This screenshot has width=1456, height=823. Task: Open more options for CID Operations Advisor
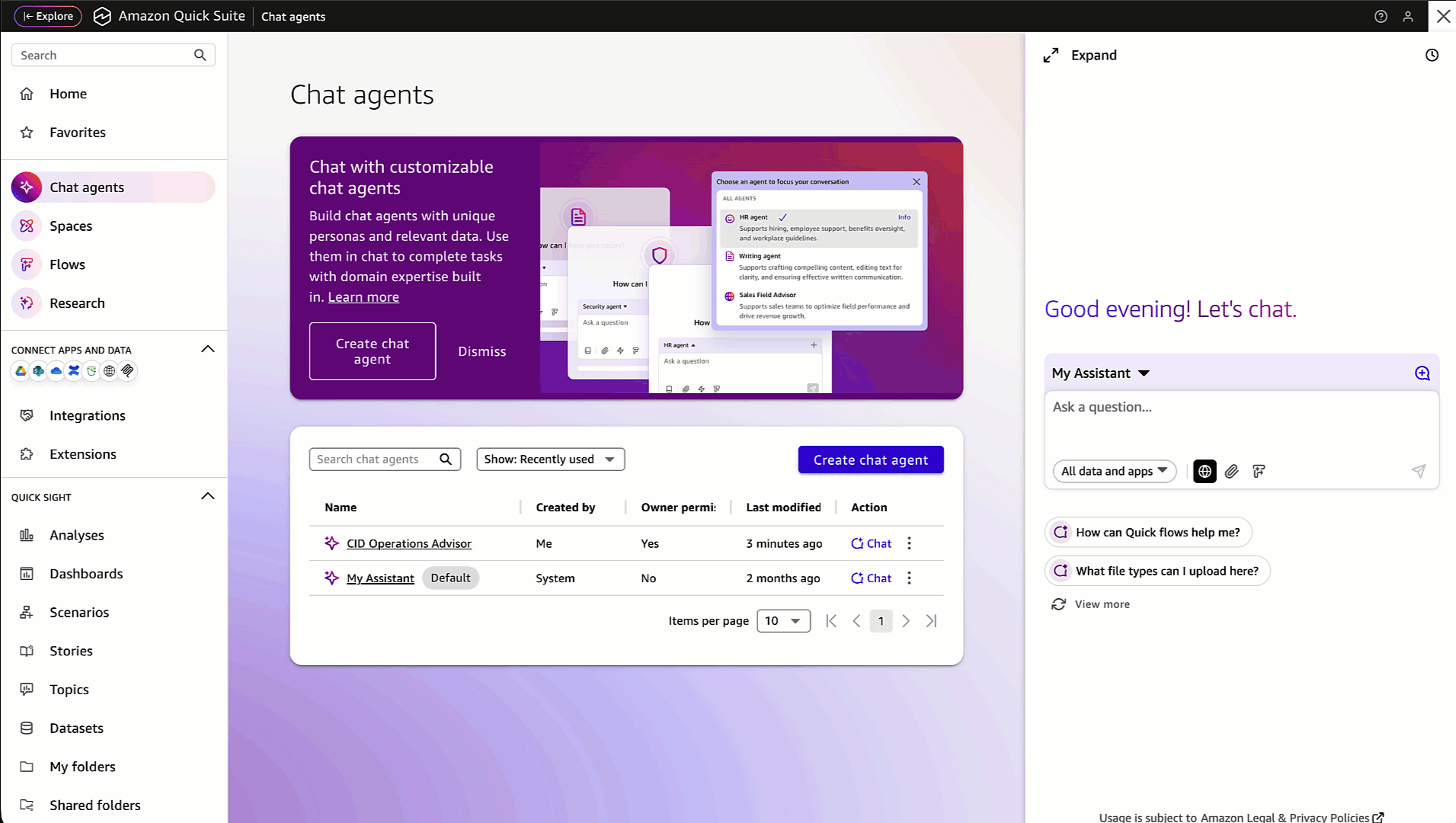tap(909, 543)
